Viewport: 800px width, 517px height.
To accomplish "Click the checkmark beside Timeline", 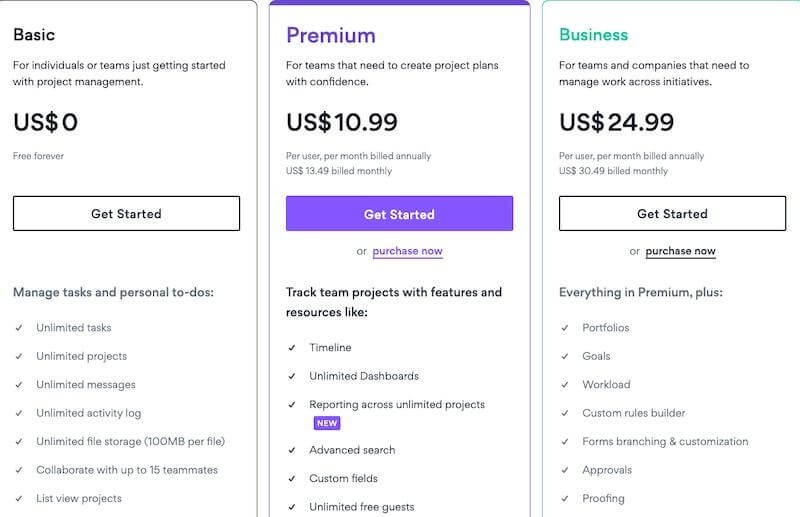I will tap(292, 348).
